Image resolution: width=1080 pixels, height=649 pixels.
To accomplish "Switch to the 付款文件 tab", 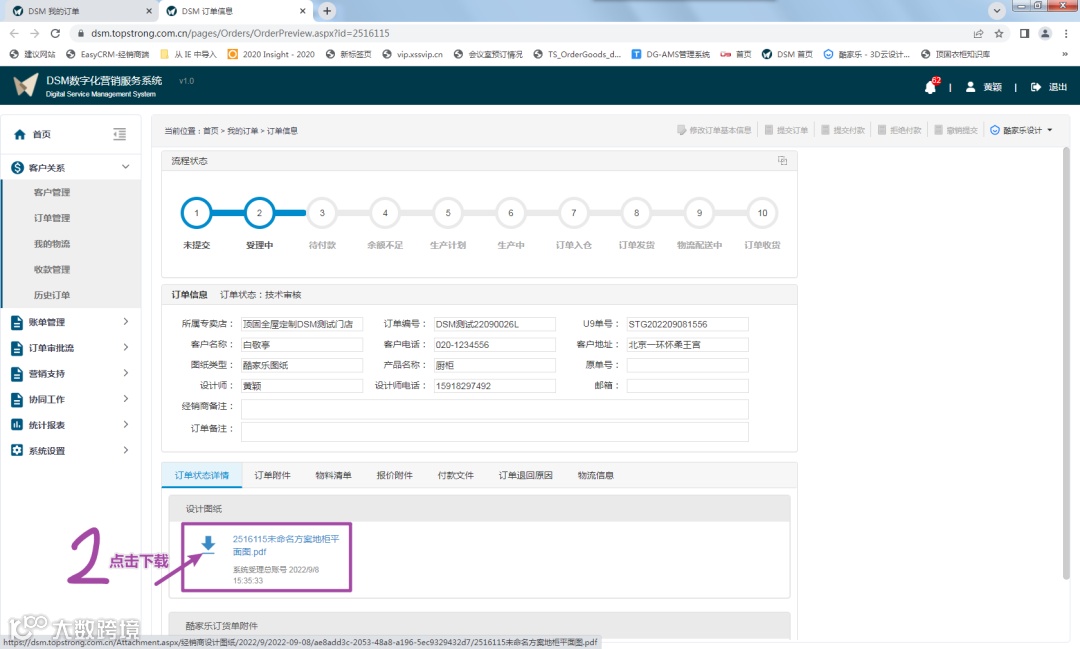I will (456, 475).
